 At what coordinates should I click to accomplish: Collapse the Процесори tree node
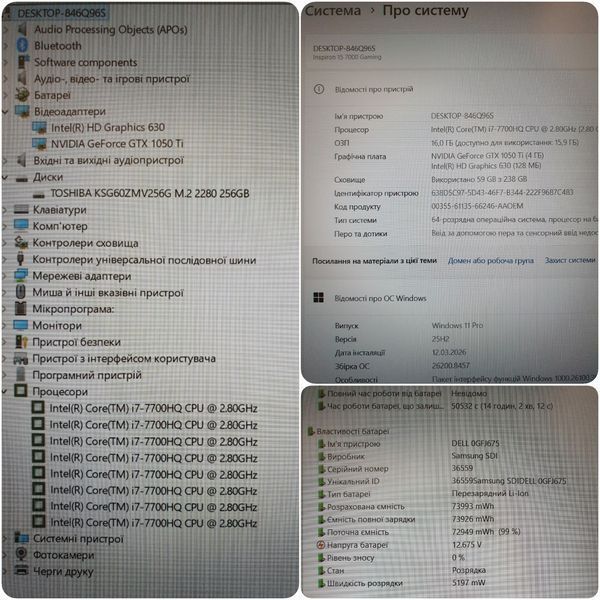pos(5,391)
